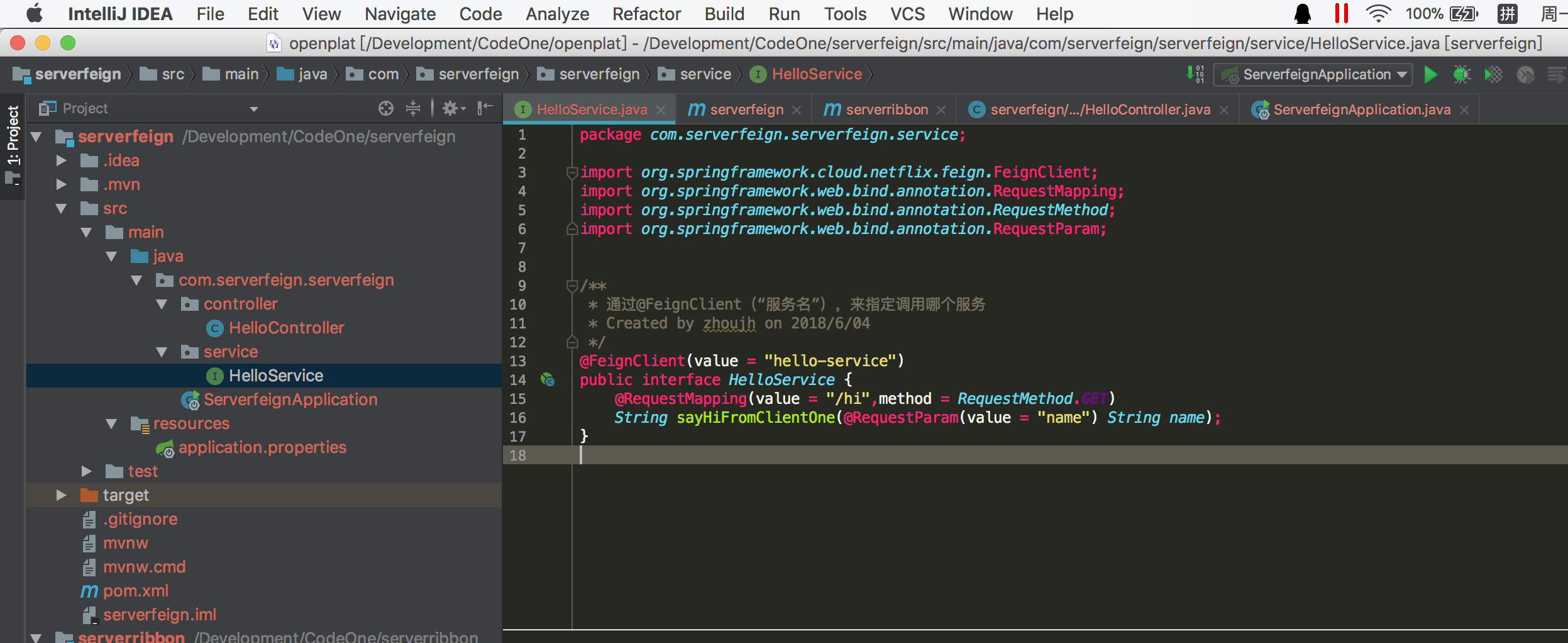Viewport: 1568px width, 643px height.
Task: Select application.properties file
Action: (262, 447)
